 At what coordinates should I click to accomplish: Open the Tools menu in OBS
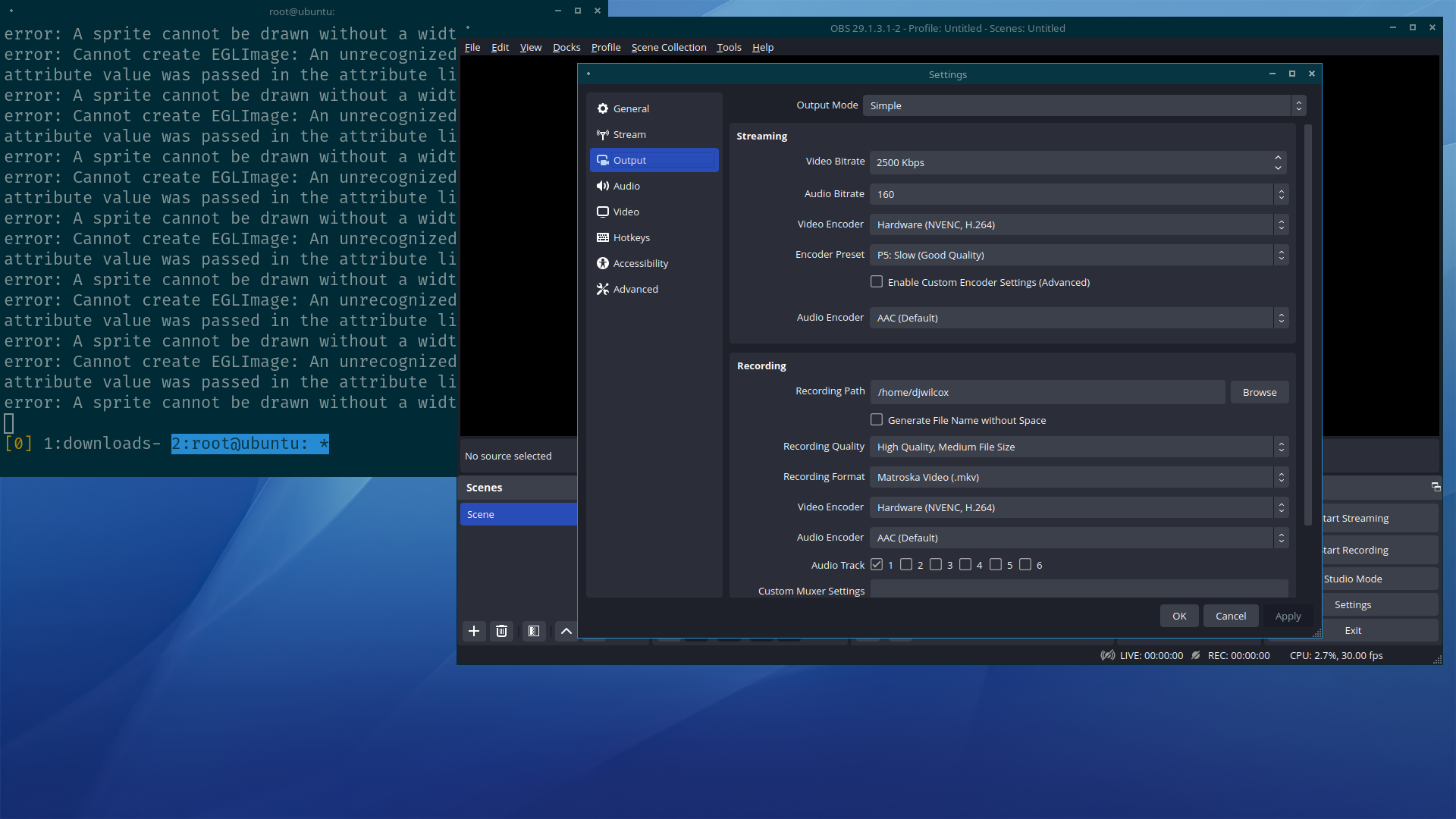729,47
